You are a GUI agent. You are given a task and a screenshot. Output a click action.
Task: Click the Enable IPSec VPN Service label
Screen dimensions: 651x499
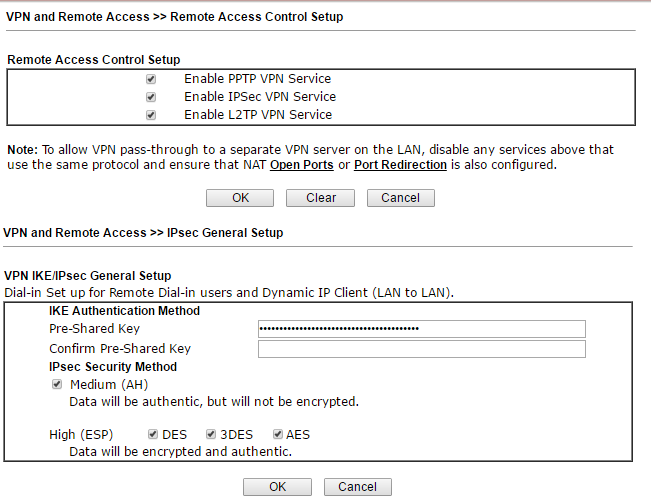tap(259, 97)
